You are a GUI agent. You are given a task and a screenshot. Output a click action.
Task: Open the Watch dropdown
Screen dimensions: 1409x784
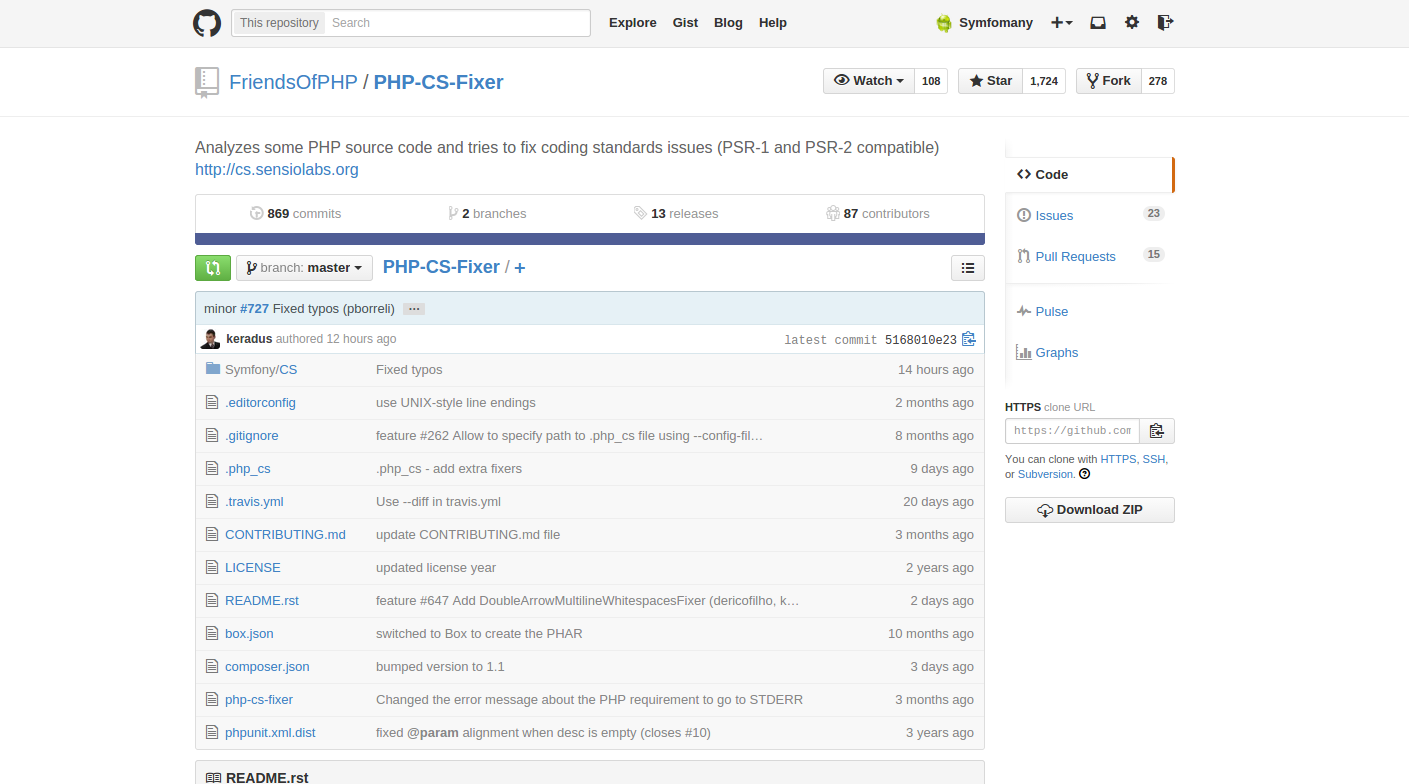(x=869, y=81)
